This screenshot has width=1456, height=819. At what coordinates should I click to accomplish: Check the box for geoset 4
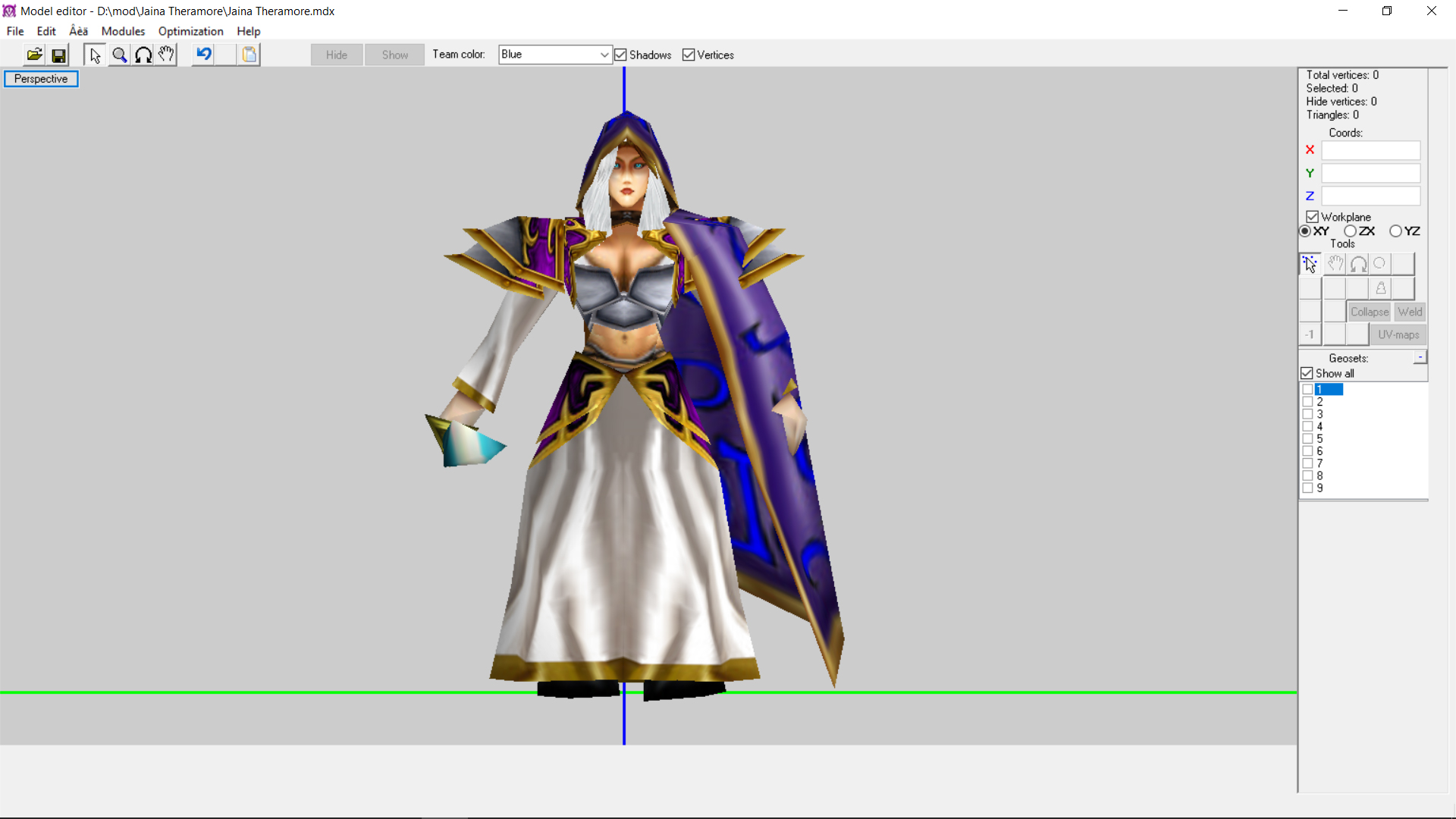(1307, 426)
